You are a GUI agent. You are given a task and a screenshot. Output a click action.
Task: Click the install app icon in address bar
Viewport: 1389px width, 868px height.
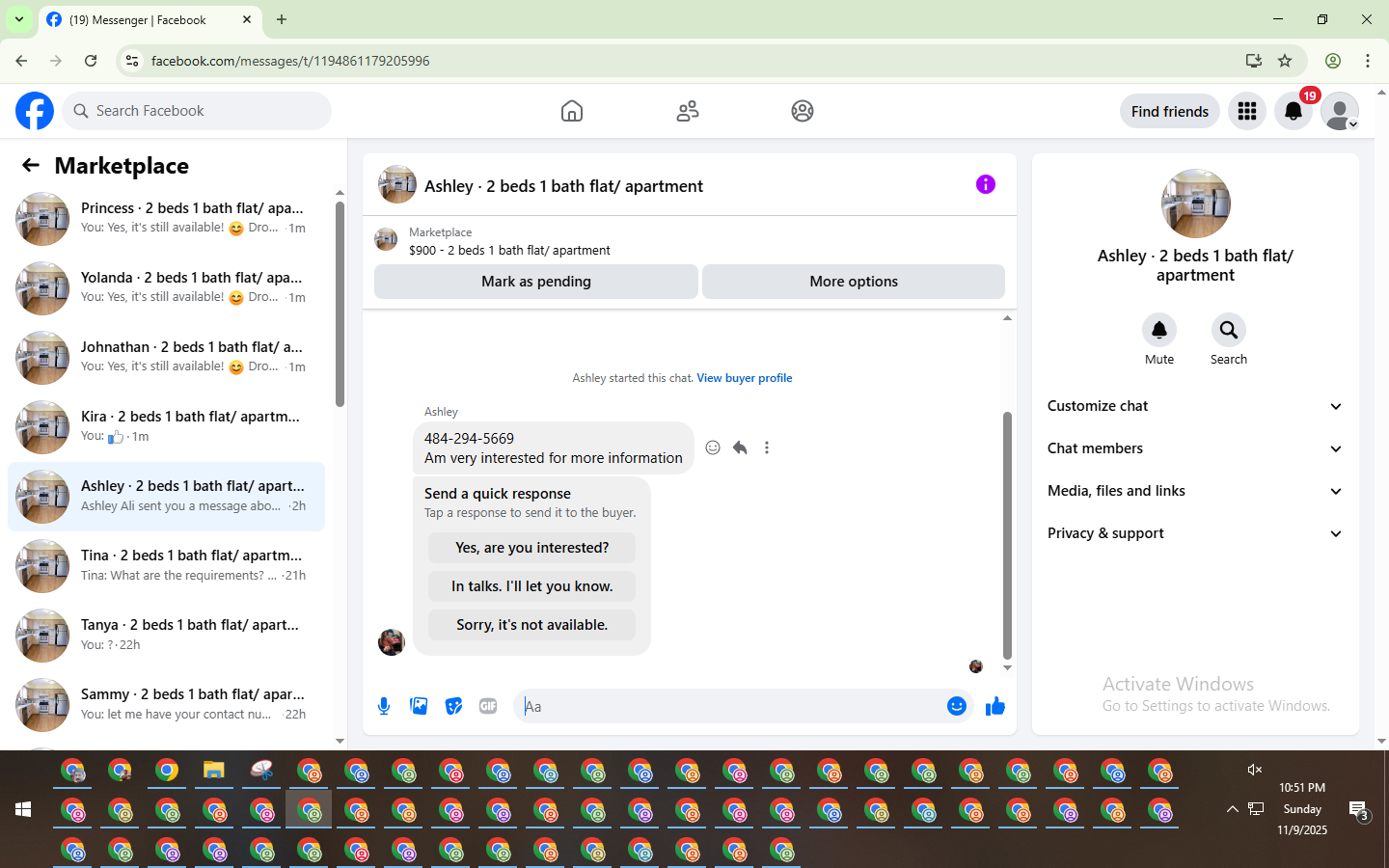coord(1254,61)
